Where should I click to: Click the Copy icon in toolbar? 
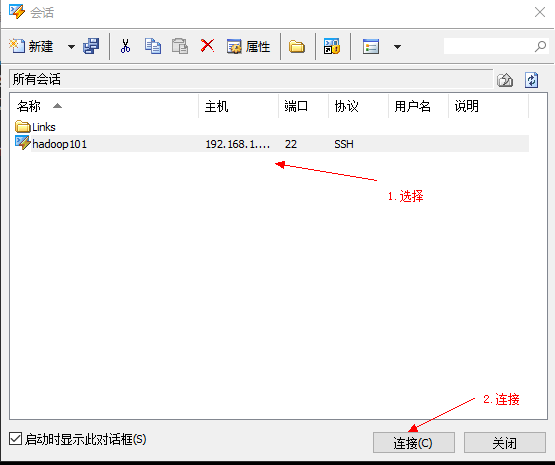pyautogui.click(x=153, y=46)
